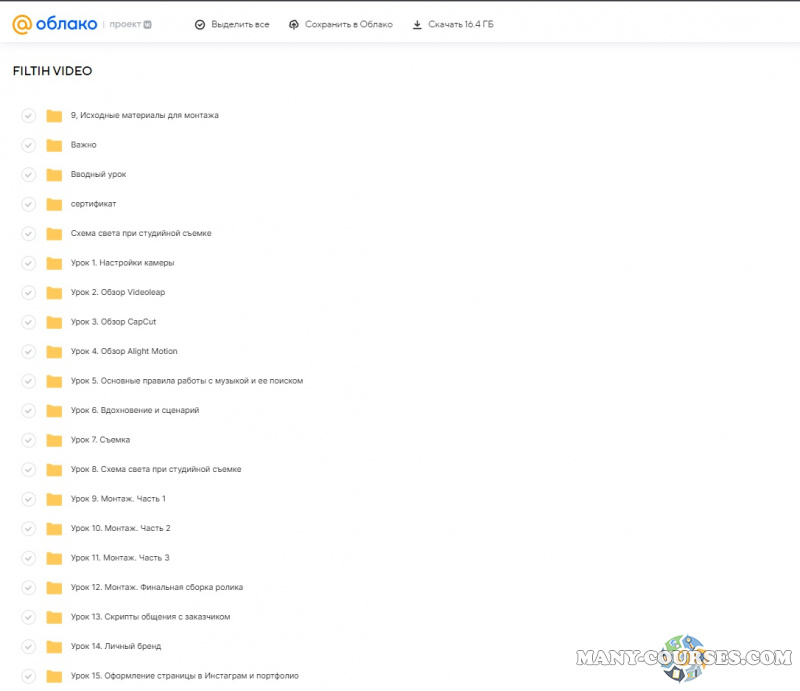Click the Облако logo icon
The image size is (800, 691).
tap(21, 24)
